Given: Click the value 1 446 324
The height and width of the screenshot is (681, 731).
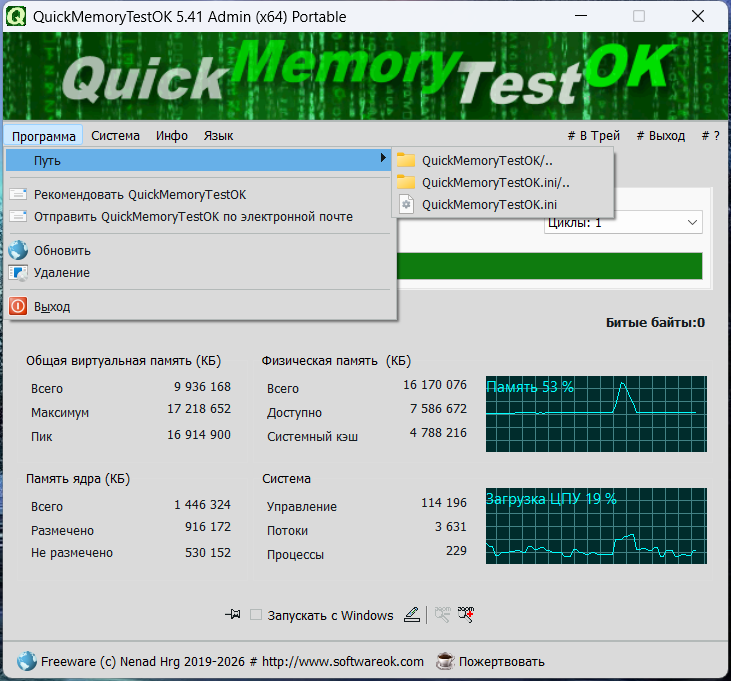Looking at the screenshot, I should (202, 505).
